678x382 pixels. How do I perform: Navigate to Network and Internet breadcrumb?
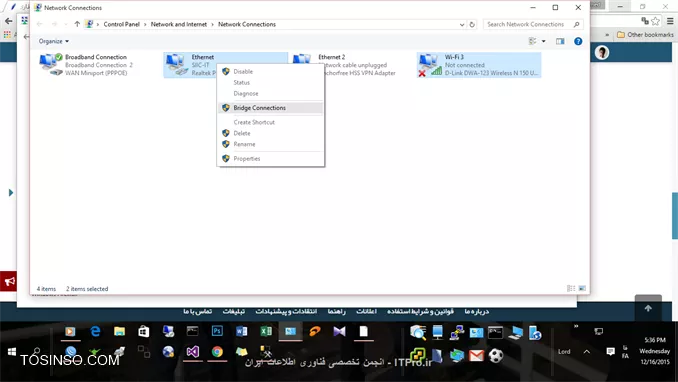[179, 24]
